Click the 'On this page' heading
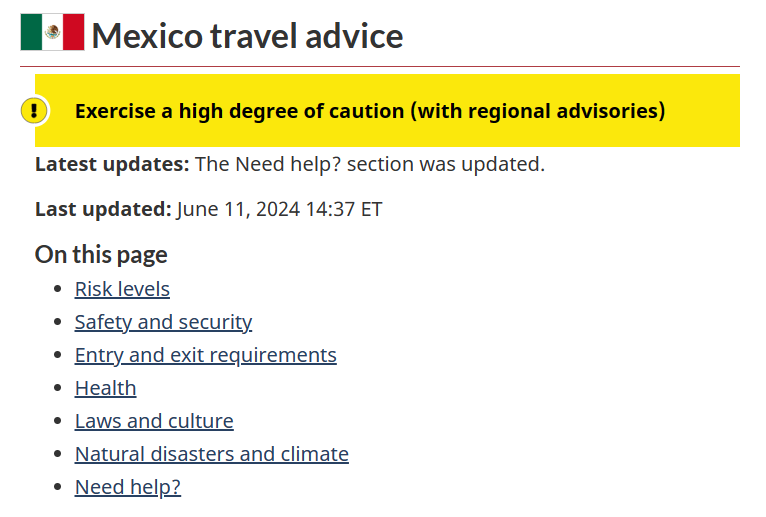The width and height of the screenshot is (766, 517). 101,255
